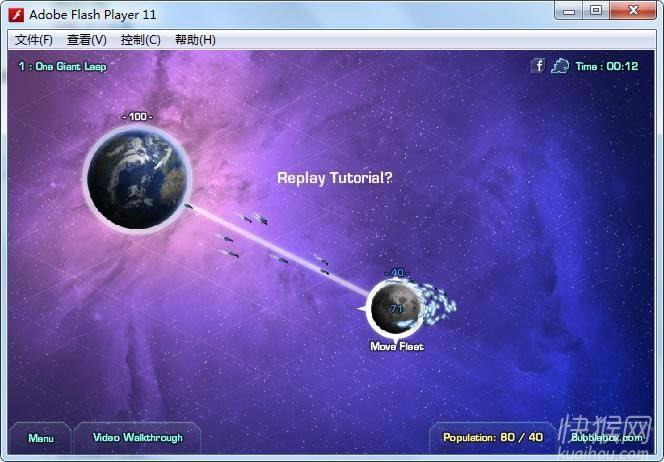Open the Video Walkthrough
This screenshot has height=462, width=664.
(x=138, y=438)
